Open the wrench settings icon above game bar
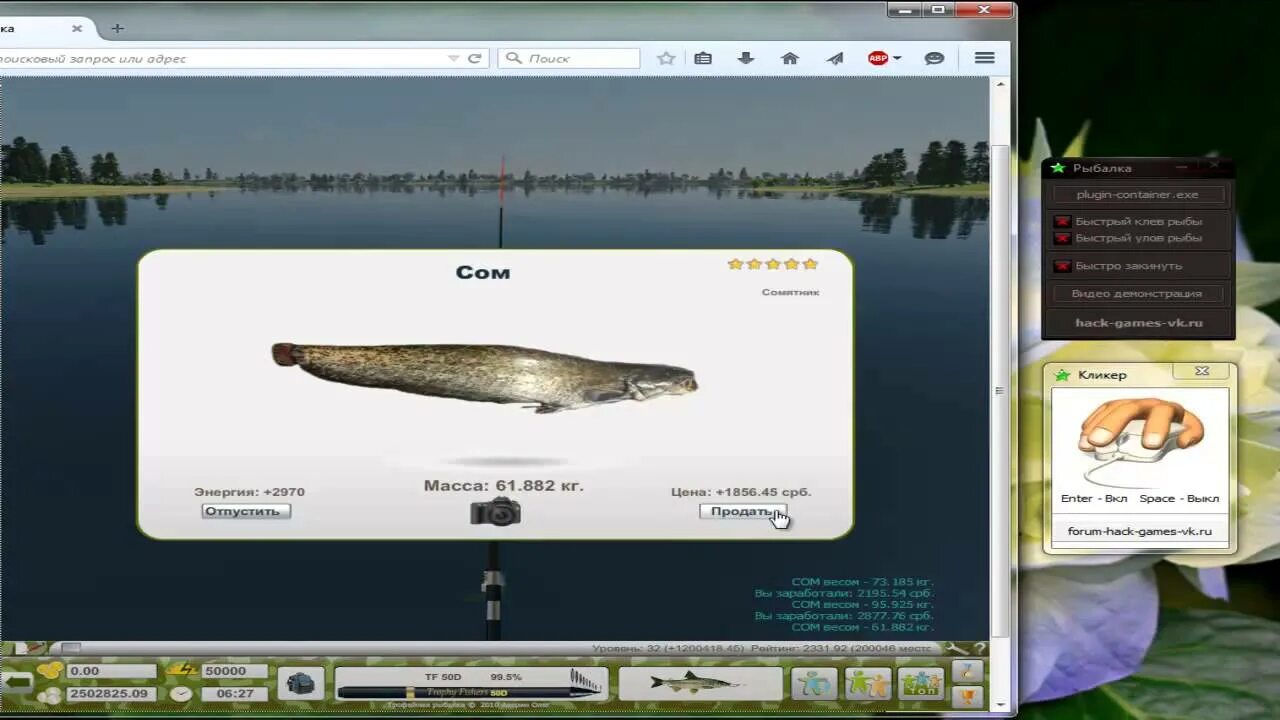This screenshot has height=720, width=1280. (957, 649)
